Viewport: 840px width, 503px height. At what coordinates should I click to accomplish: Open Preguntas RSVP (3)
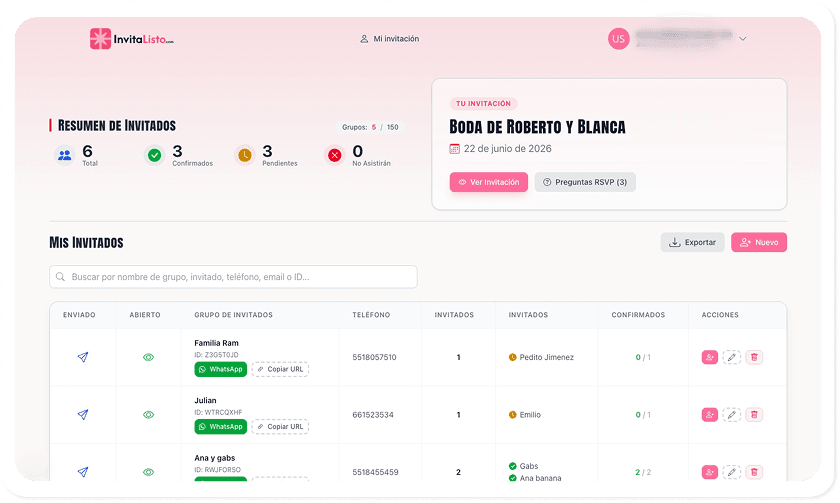coord(585,182)
